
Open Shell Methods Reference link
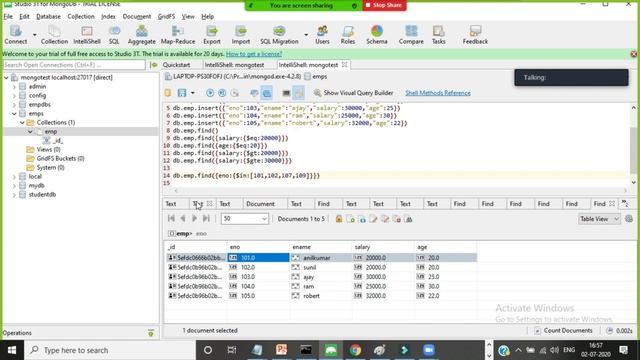point(438,93)
